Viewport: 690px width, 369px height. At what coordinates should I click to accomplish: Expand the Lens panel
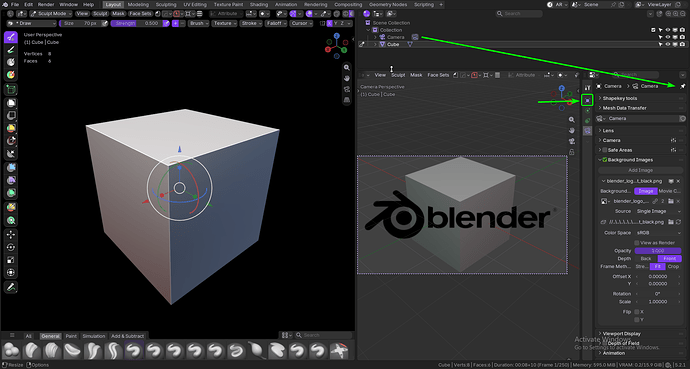pyautogui.click(x=641, y=131)
